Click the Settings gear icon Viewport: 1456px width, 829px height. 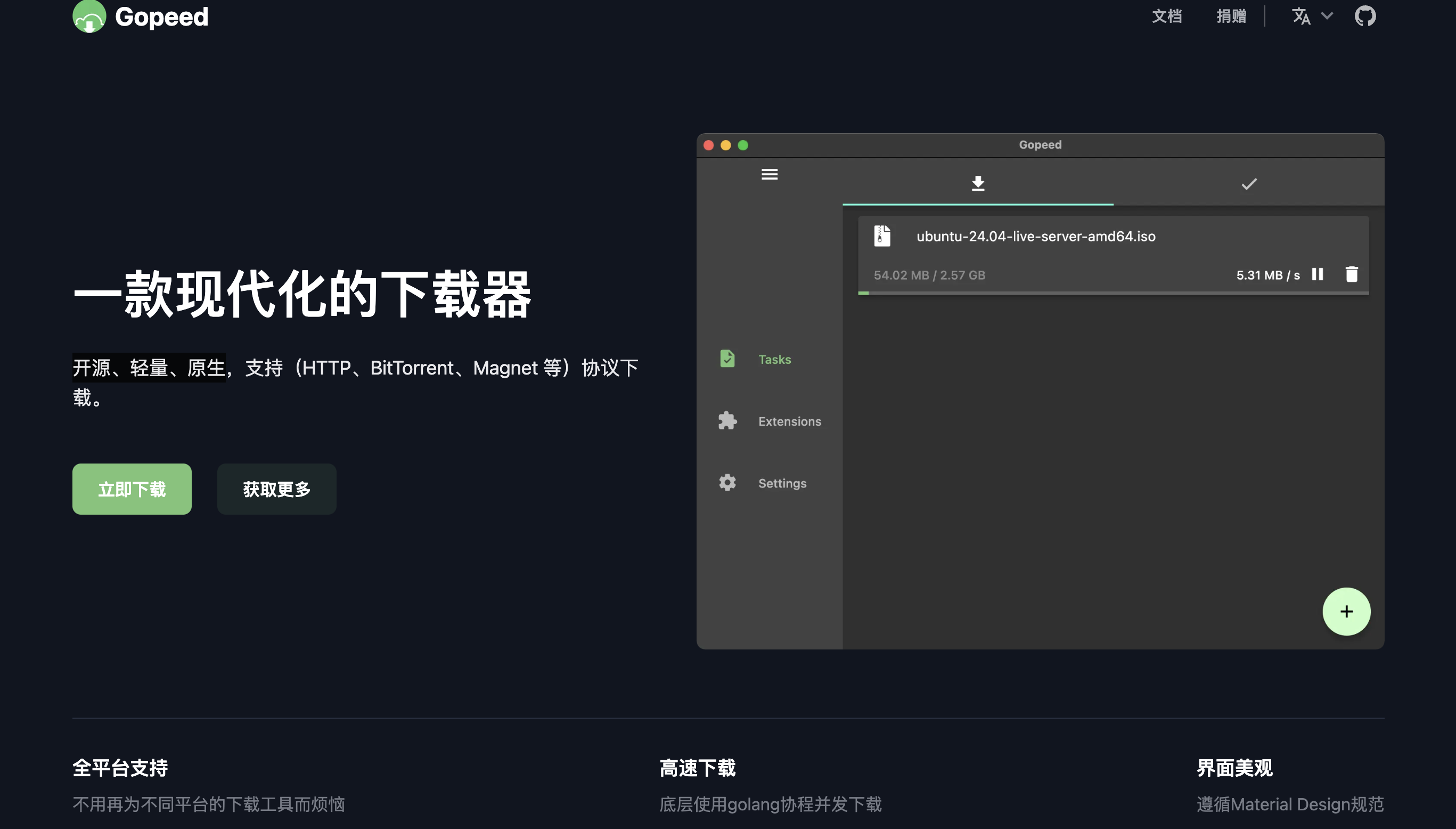coord(727,483)
